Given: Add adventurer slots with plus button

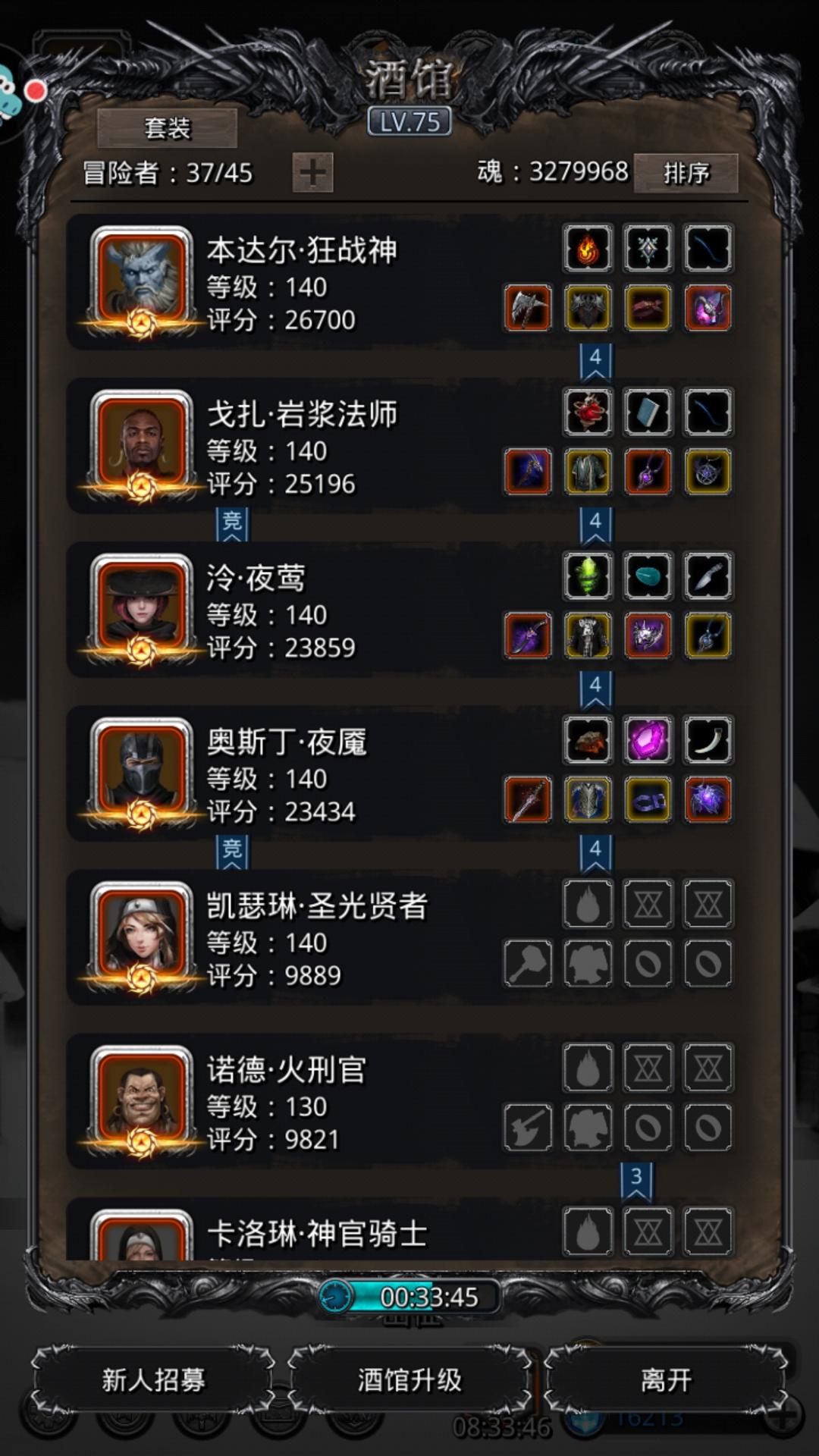Looking at the screenshot, I should pyautogui.click(x=312, y=172).
